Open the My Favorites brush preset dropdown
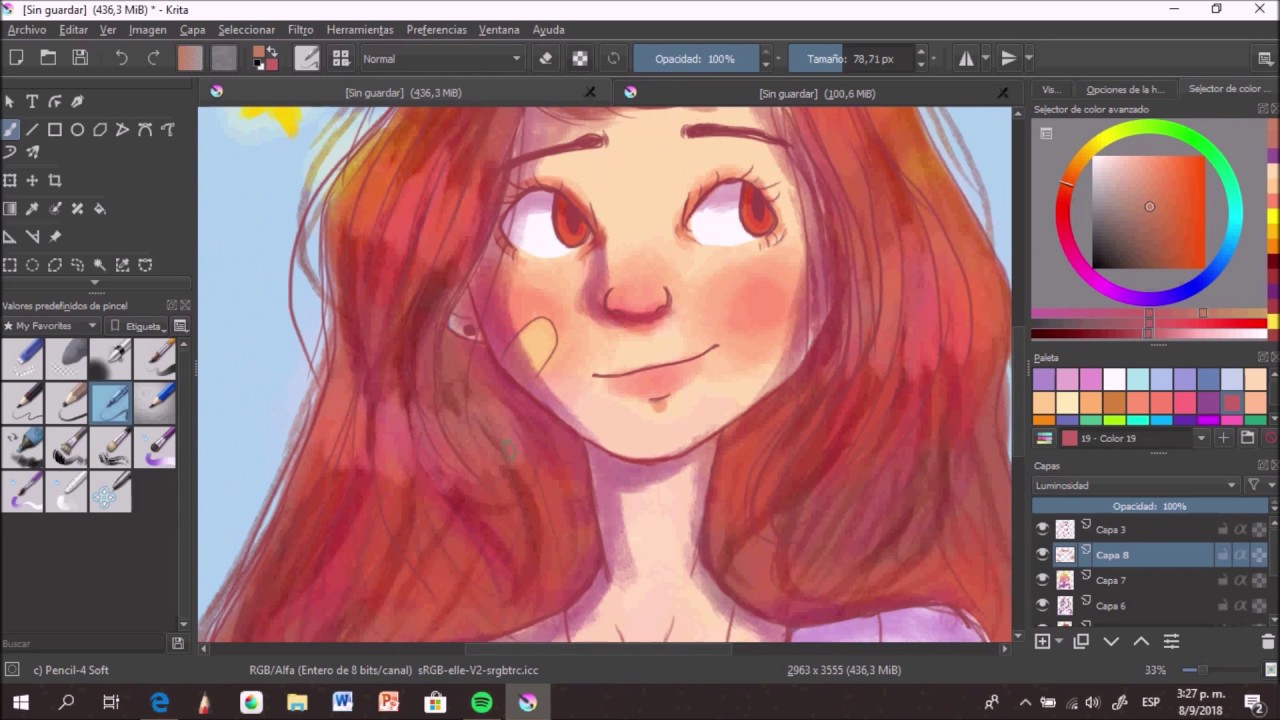The image size is (1280, 720). [50, 326]
